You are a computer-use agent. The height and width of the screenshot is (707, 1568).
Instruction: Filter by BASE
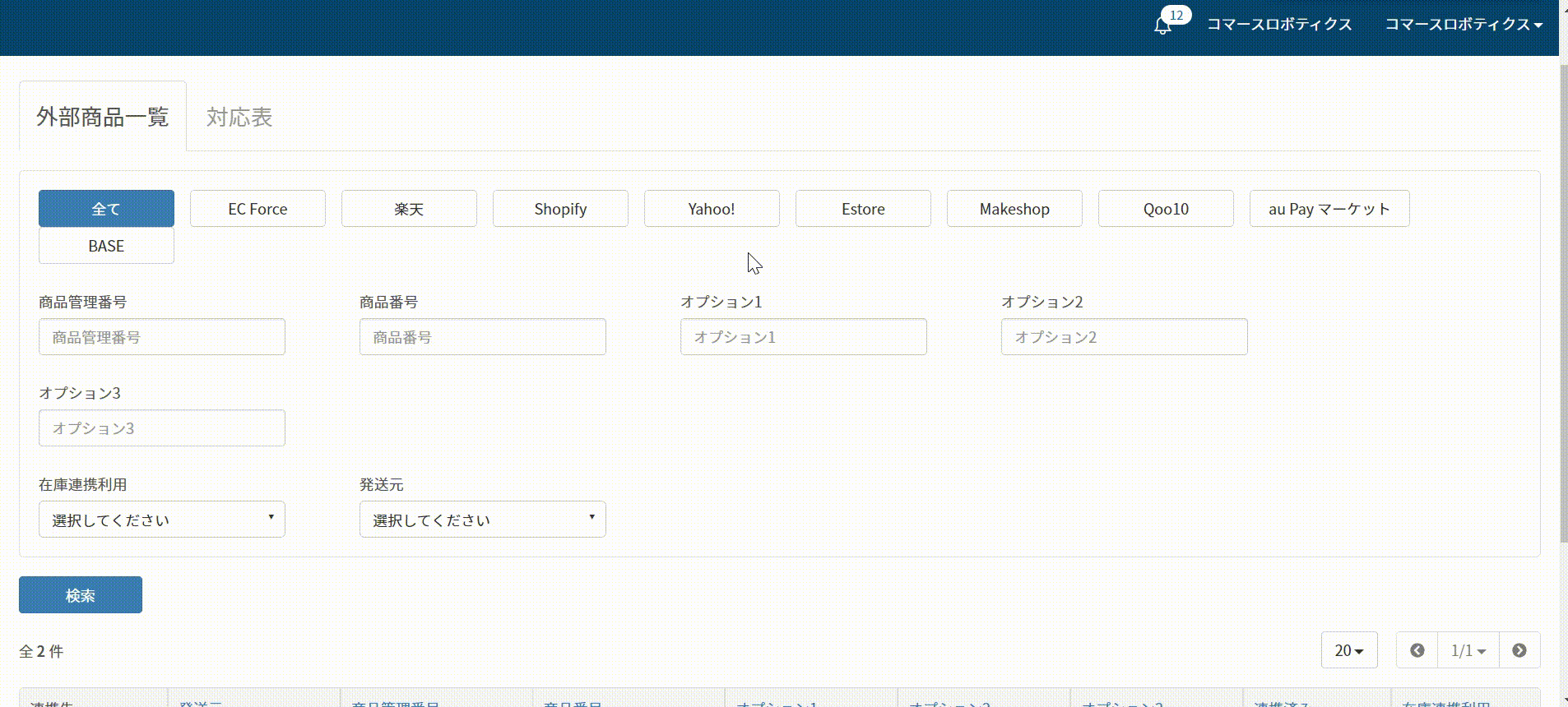tap(106, 246)
